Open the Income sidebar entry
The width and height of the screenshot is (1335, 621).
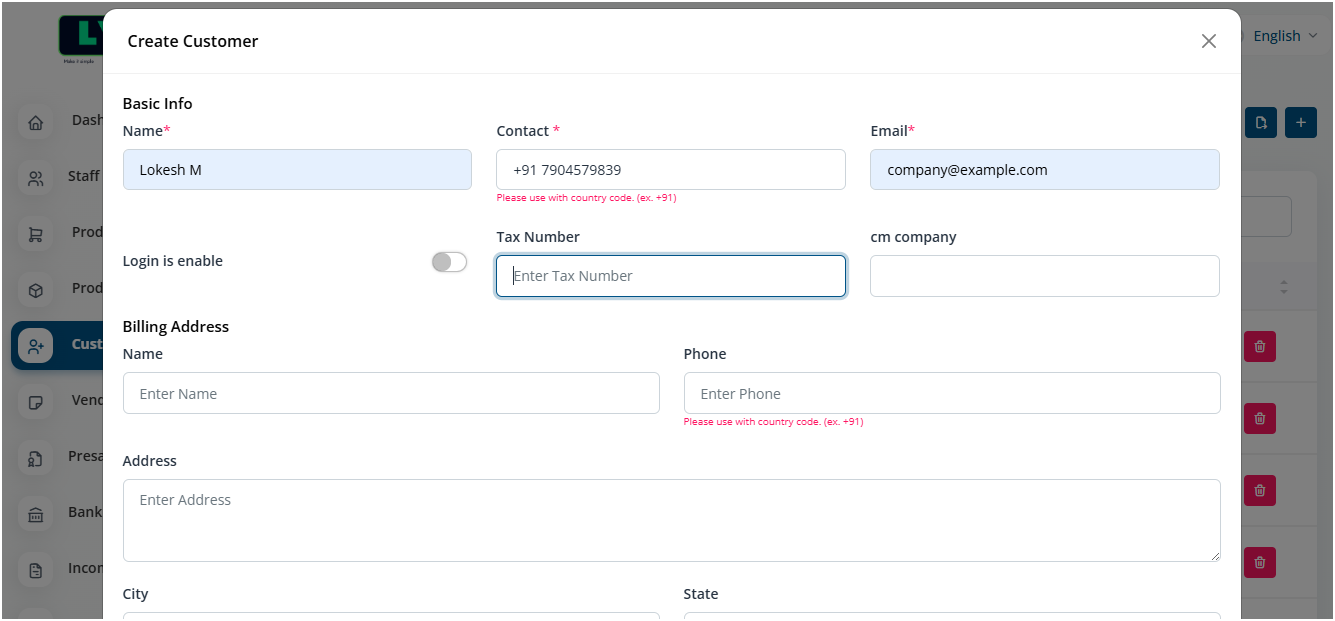(36, 568)
